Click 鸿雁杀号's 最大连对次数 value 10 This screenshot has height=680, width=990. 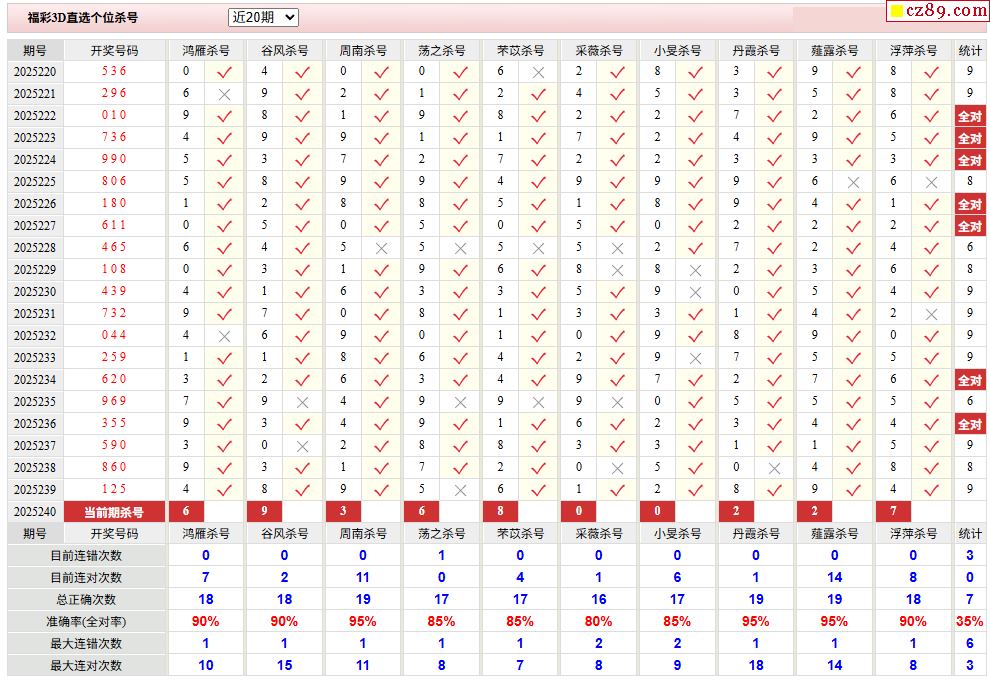coord(206,665)
